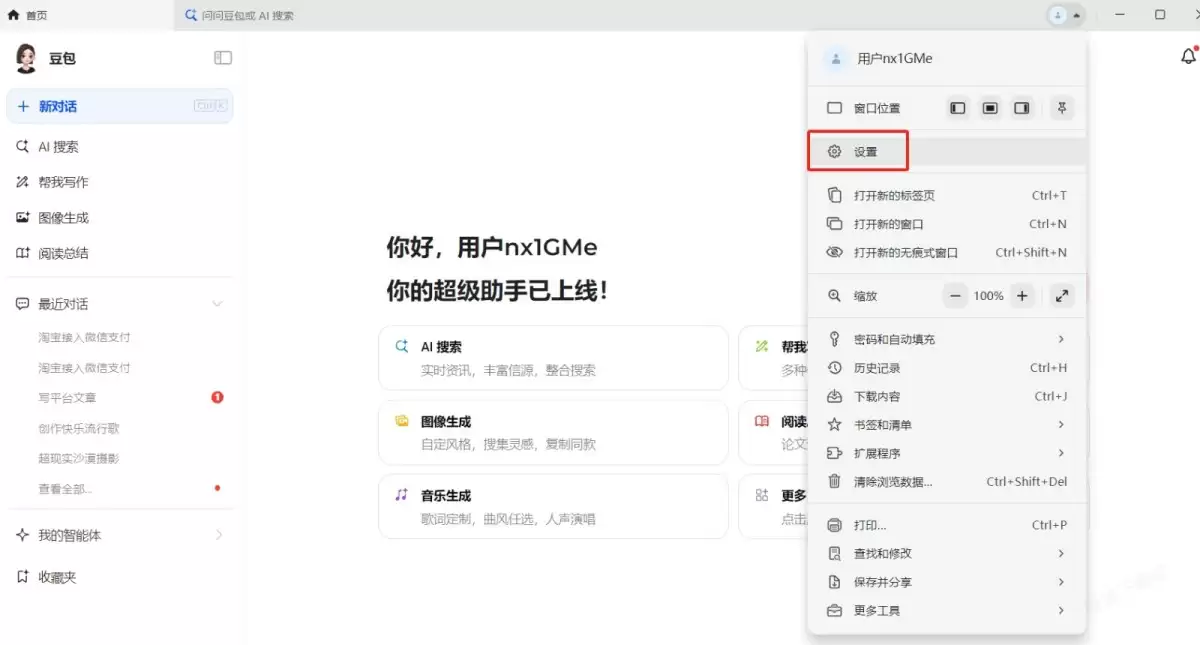Expand 我的智能体 with its arrow

219,535
